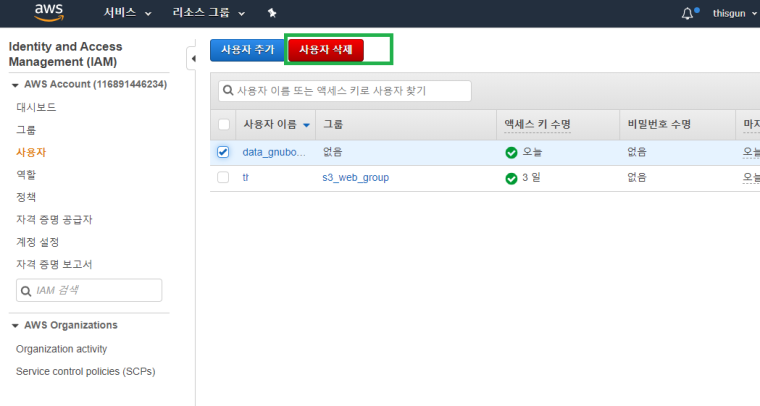
Task: Click the "3 일" access key age
Action: (531, 178)
